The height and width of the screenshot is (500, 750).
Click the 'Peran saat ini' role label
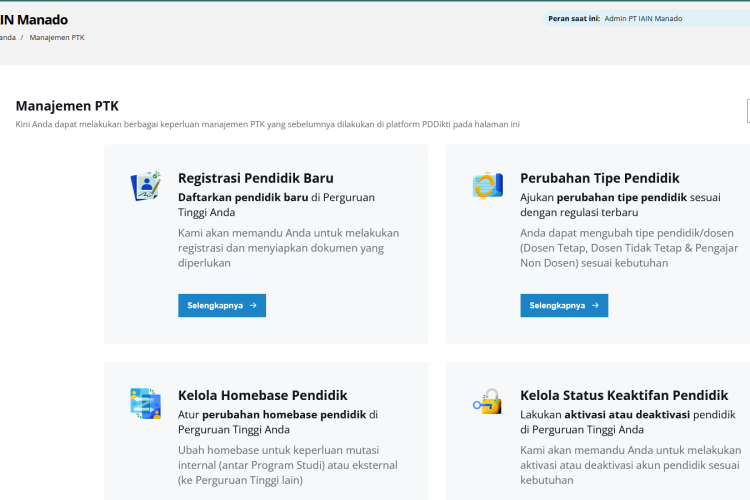[574, 18]
